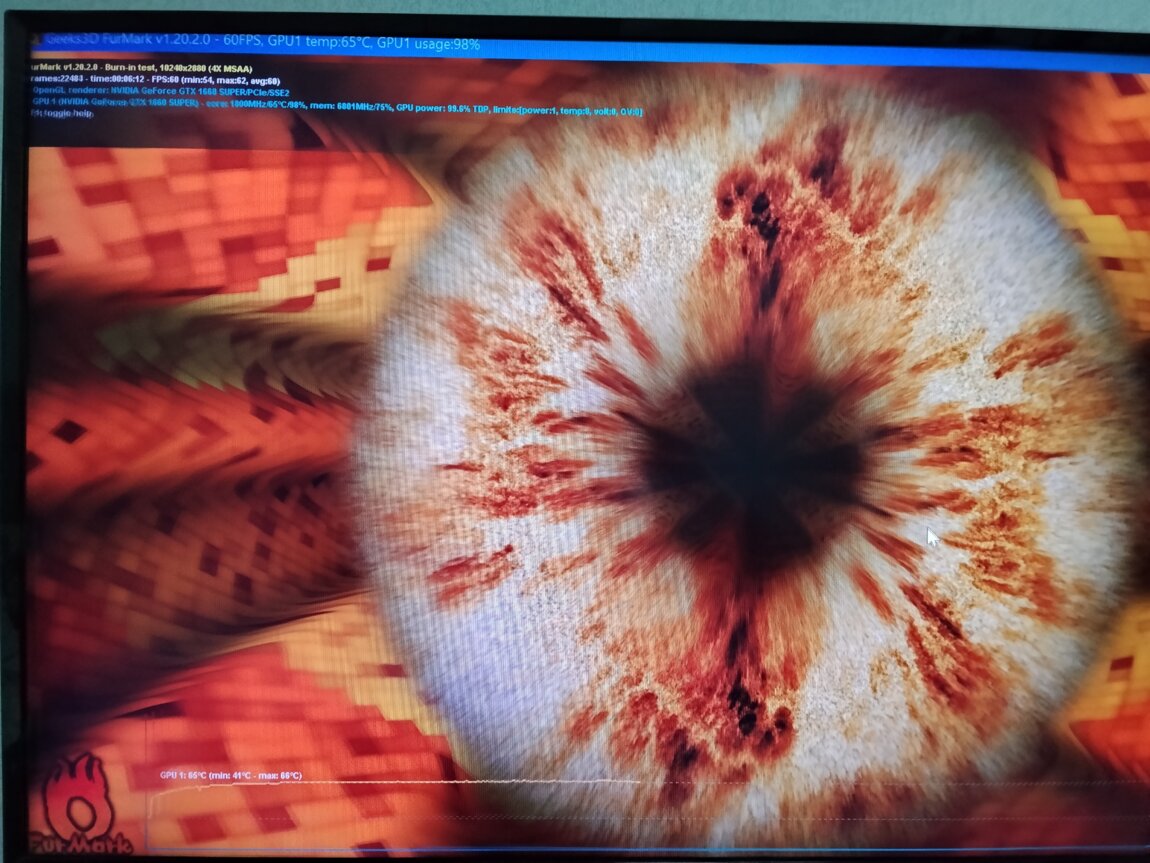This screenshot has height=863, width=1150.
Task: Click the F1 toggle help text
Action: 62,112
